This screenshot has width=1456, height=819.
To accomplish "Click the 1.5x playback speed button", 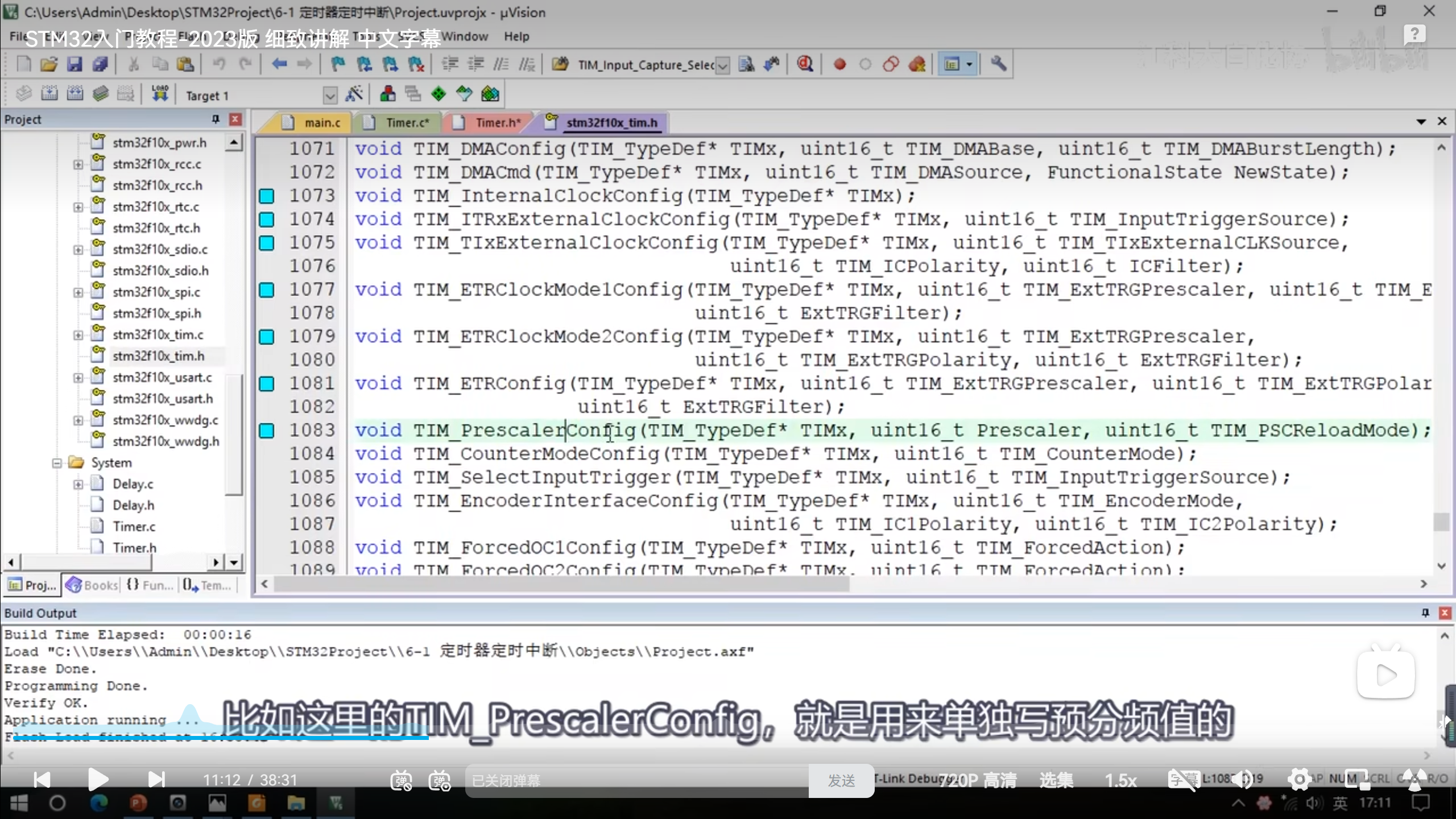I will (1120, 780).
